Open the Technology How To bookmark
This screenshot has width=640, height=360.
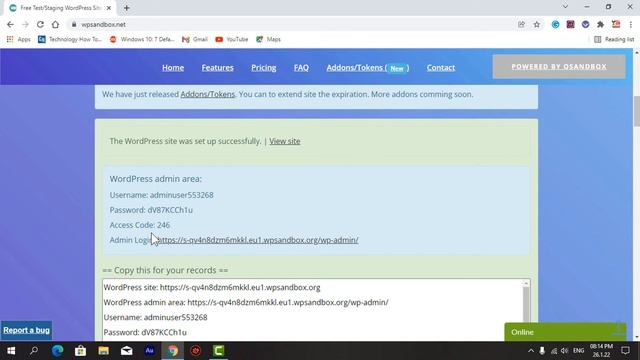70,39
